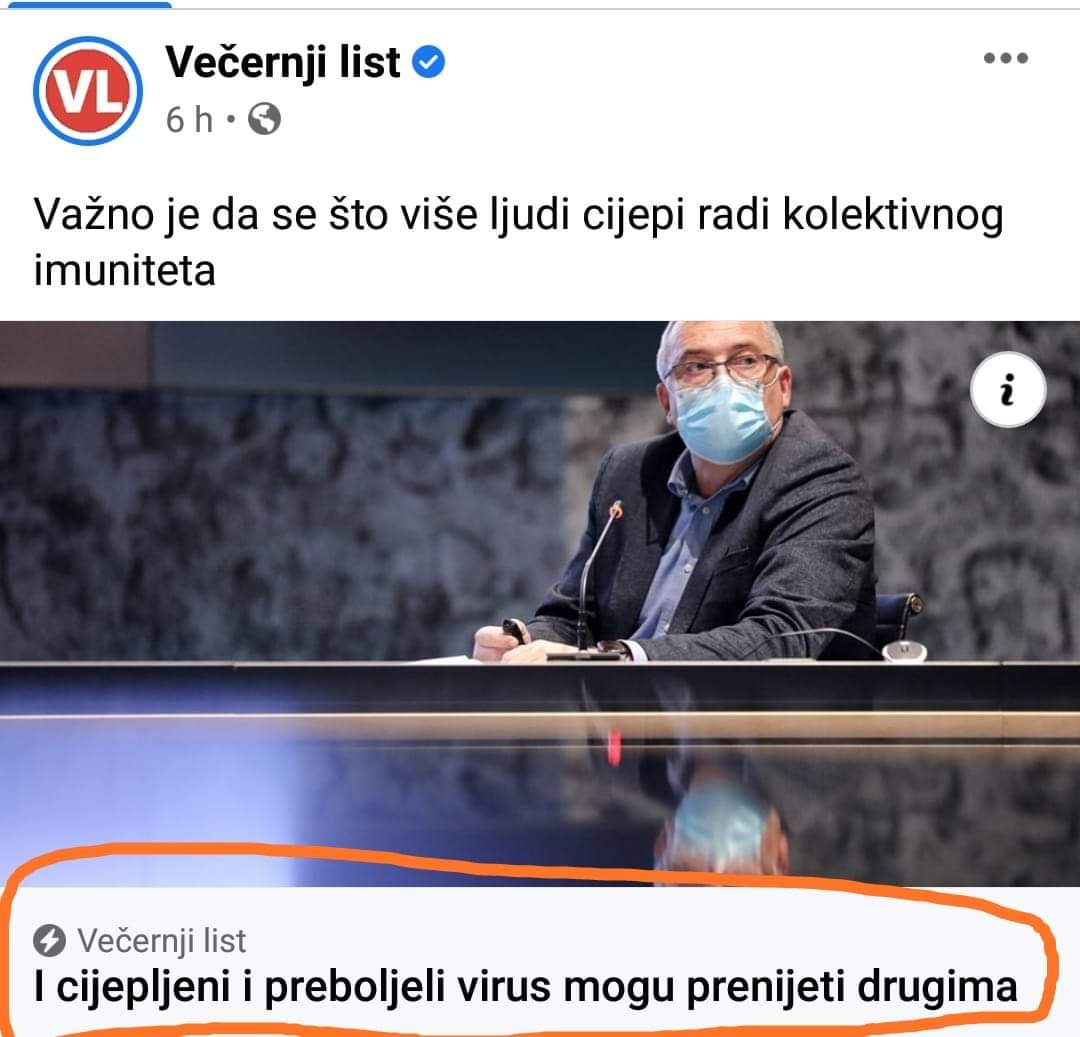Click the post caption about kolektivnog imuniteta
The height and width of the screenshot is (1037, 1080).
coord(518,242)
